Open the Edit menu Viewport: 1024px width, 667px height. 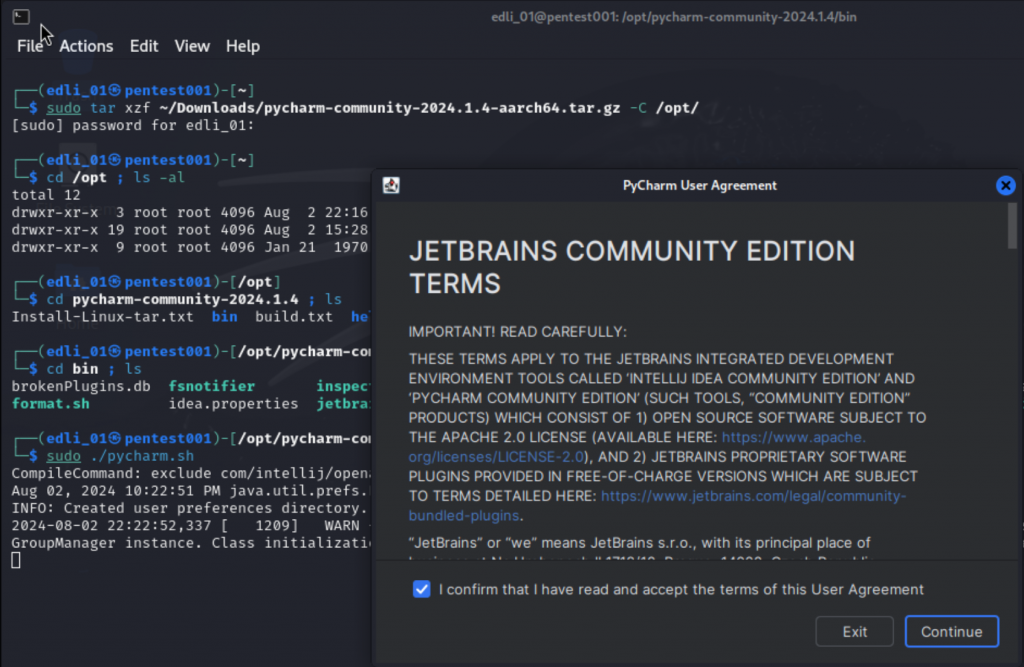pyautogui.click(x=144, y=46)
